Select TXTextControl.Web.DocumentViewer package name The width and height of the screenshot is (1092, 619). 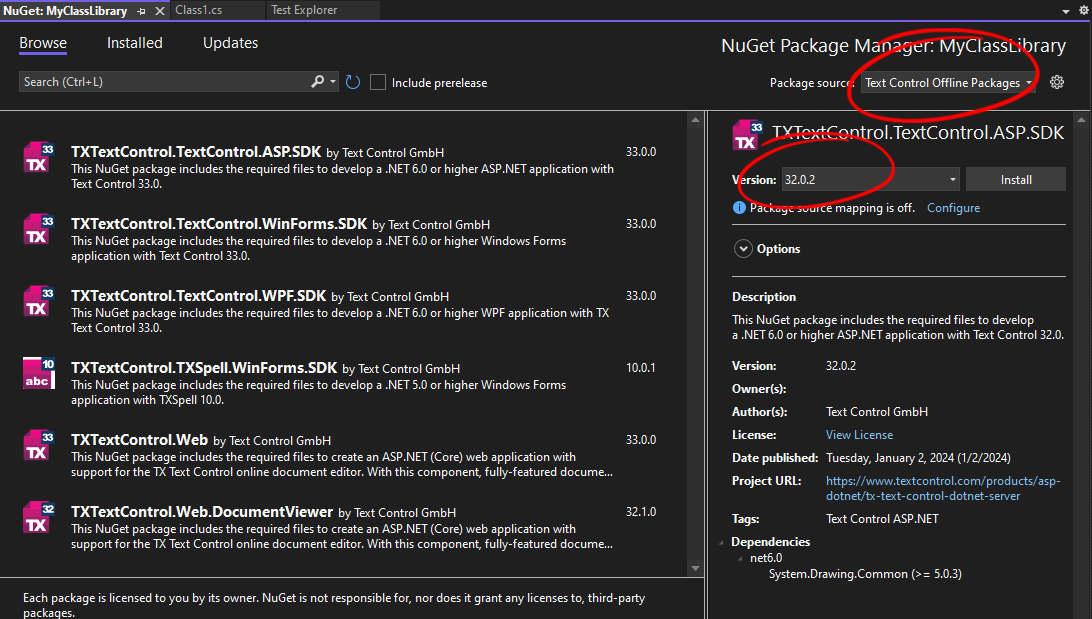[202, 512]
